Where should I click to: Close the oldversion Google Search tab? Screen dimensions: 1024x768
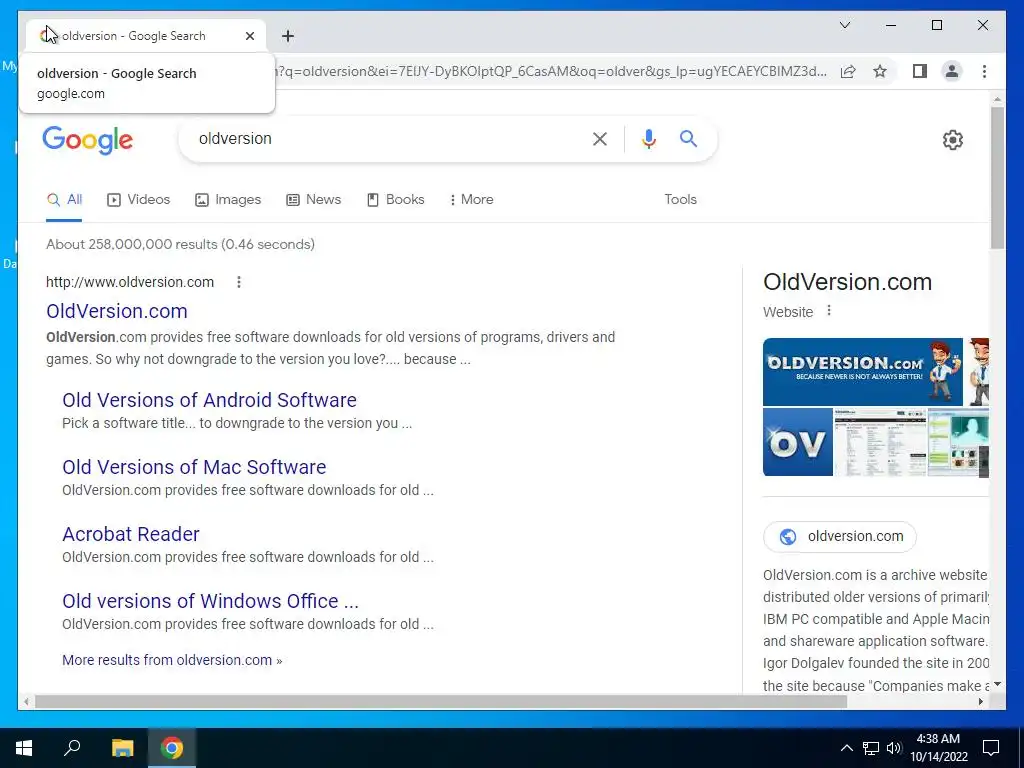249,36
